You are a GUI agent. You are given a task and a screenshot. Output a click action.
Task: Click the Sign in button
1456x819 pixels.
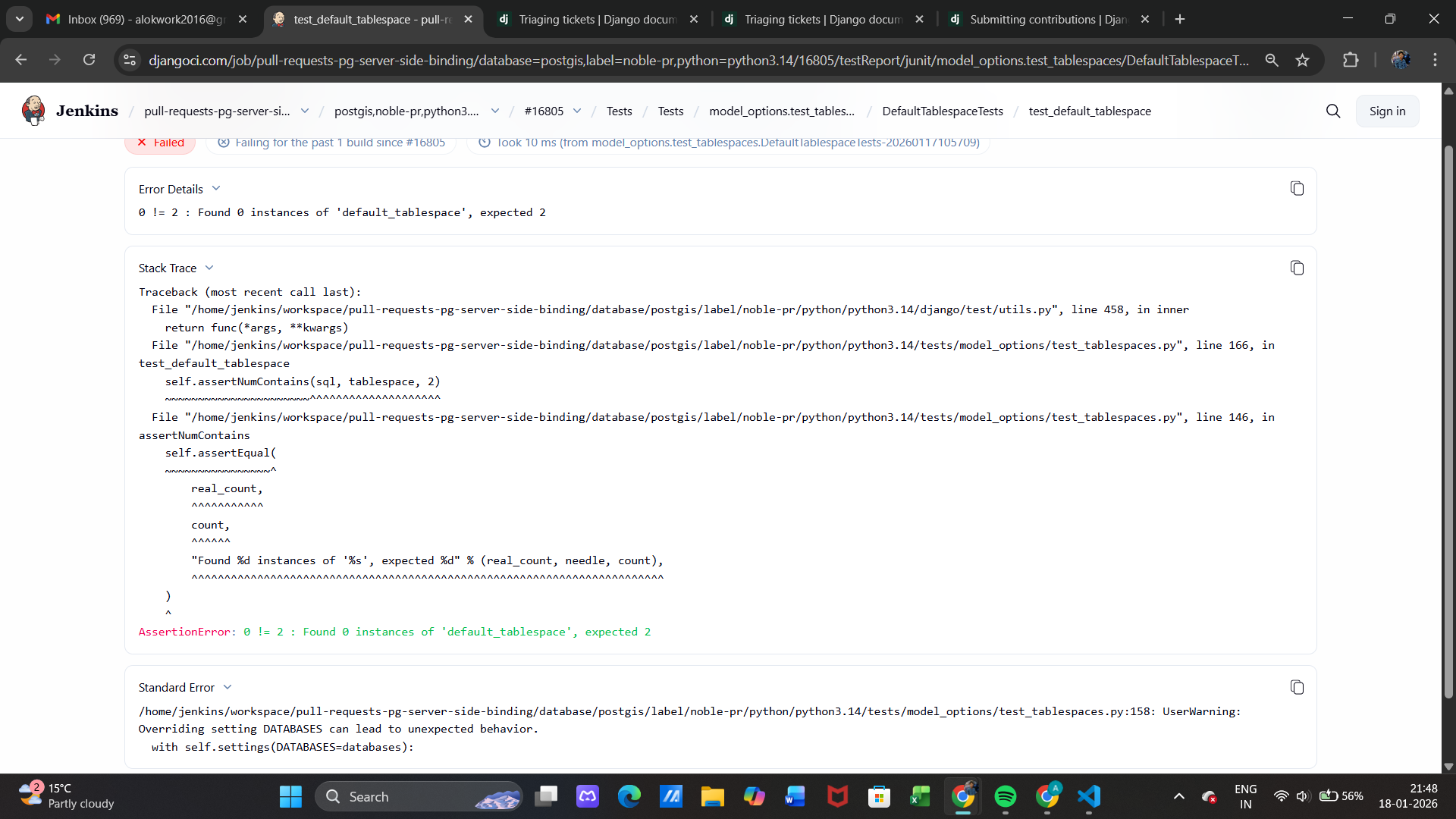pos(1386,111)
